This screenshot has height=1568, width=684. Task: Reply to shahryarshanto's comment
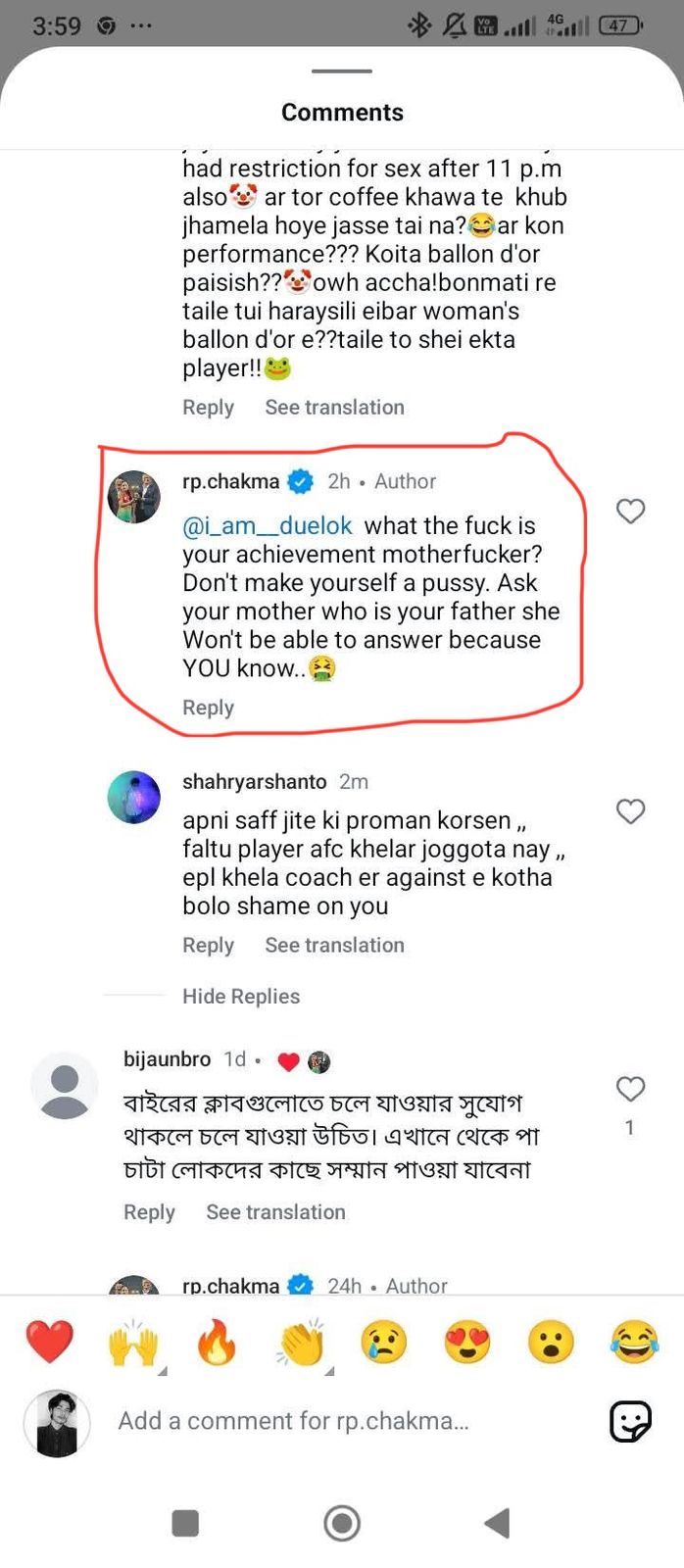(208, 945)
